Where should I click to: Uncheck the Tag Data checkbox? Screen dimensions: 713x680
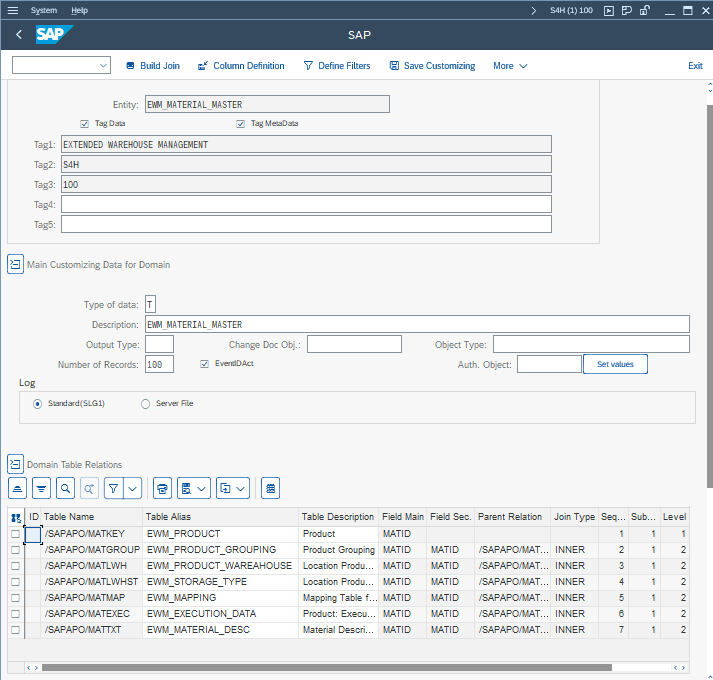pyautogui.click(x=85, y=124)
